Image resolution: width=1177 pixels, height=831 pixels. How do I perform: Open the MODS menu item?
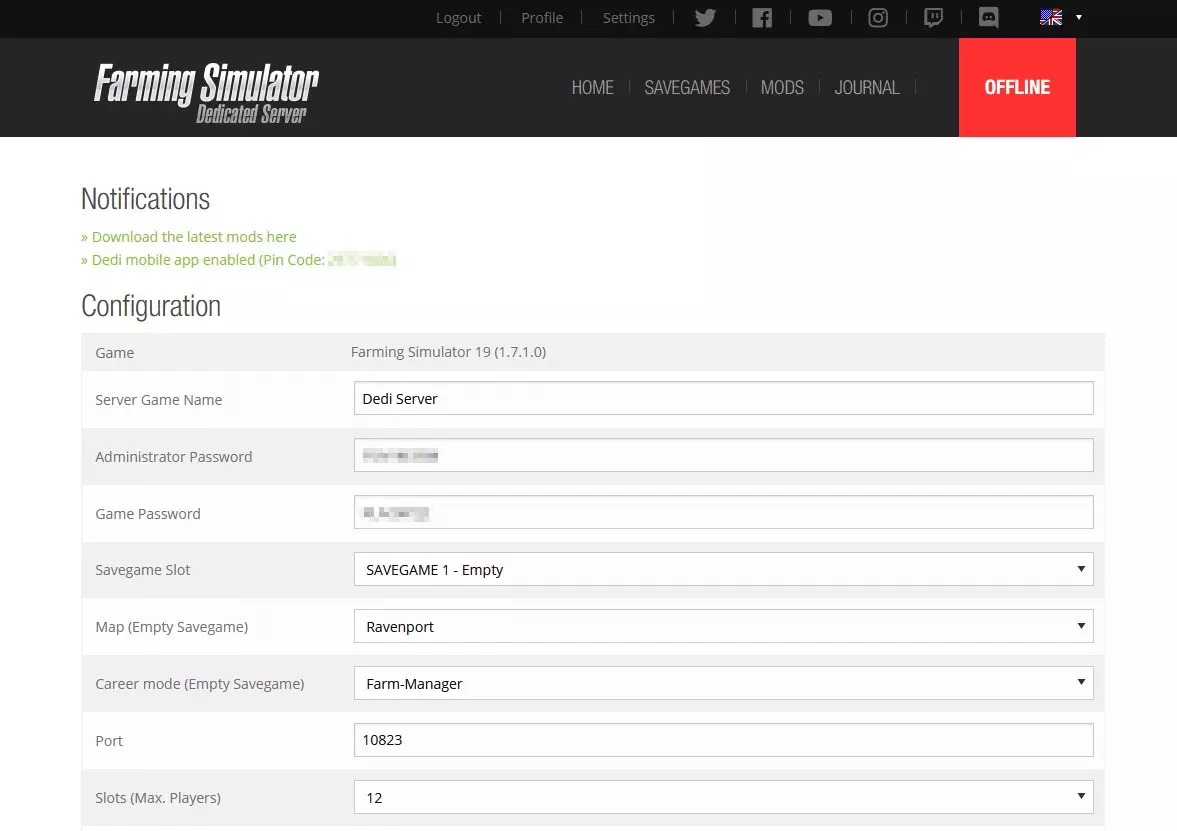[782, 87]
